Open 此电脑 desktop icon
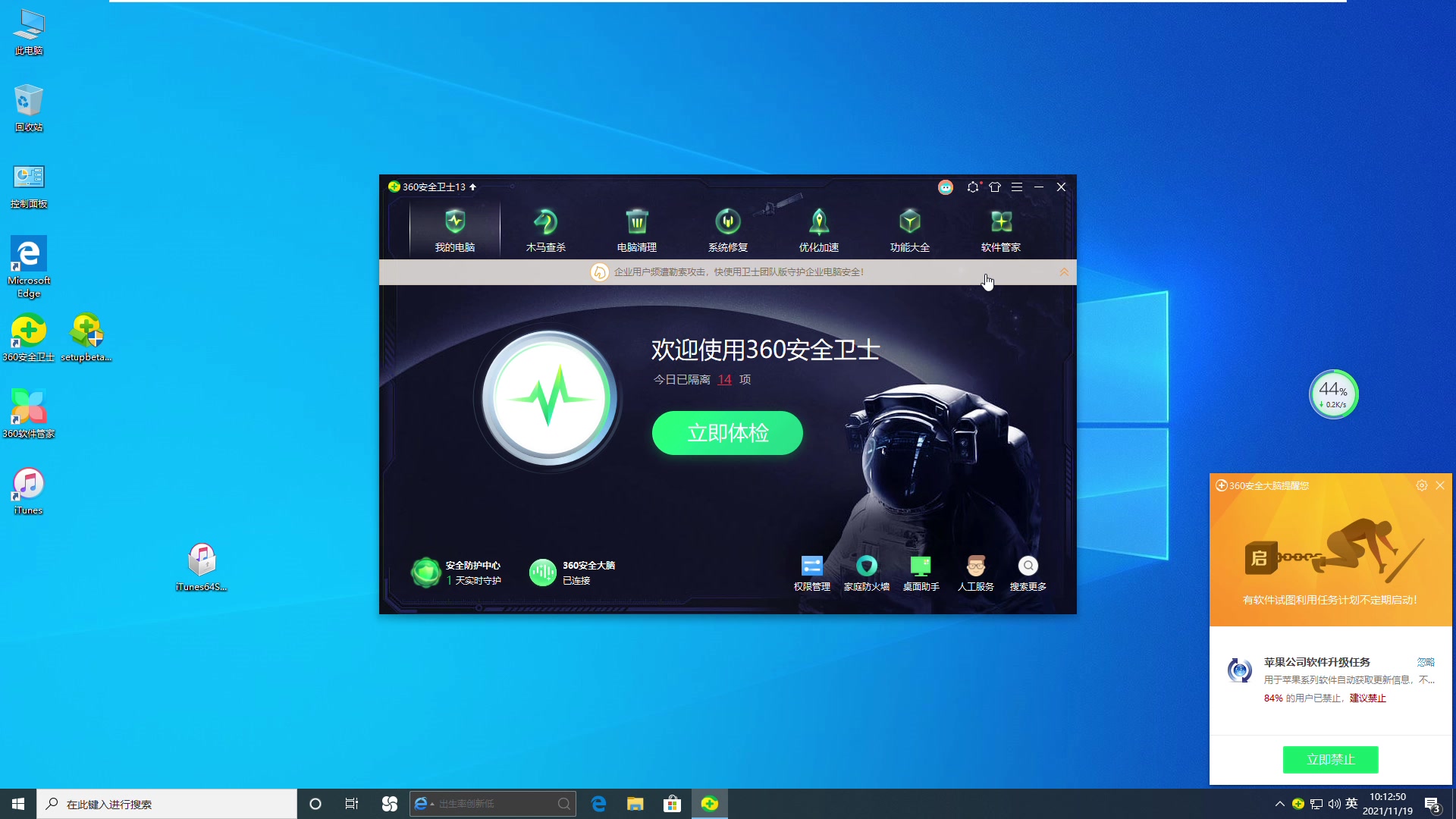The height and width of the screenshot is (819, 1456). click(29, 33)
